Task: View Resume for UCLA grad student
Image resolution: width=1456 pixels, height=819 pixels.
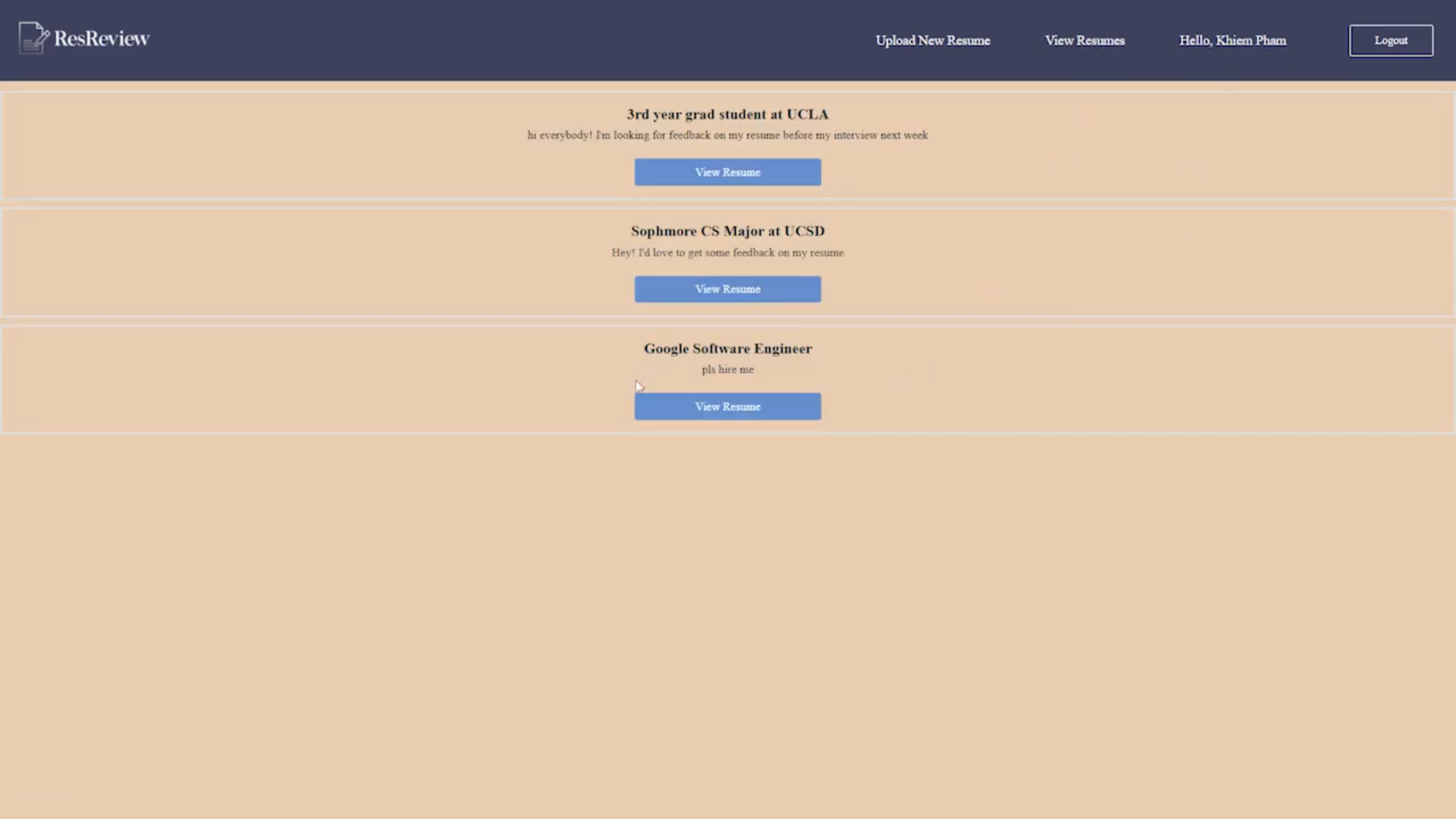Action: point(727,172)
